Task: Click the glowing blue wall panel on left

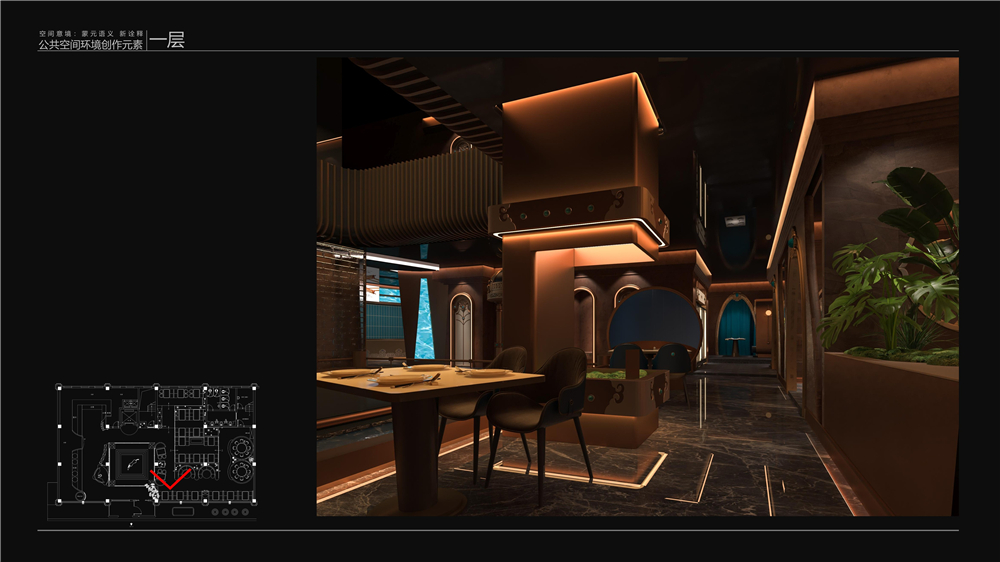Action: click(424, 318)
